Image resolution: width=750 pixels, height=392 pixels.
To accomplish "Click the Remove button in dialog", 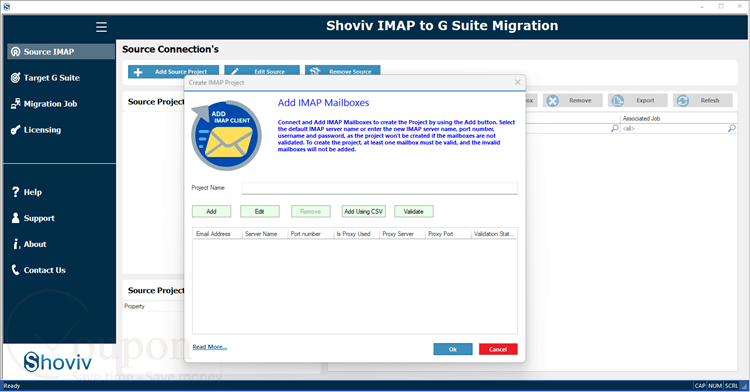I will pos(311,211).
